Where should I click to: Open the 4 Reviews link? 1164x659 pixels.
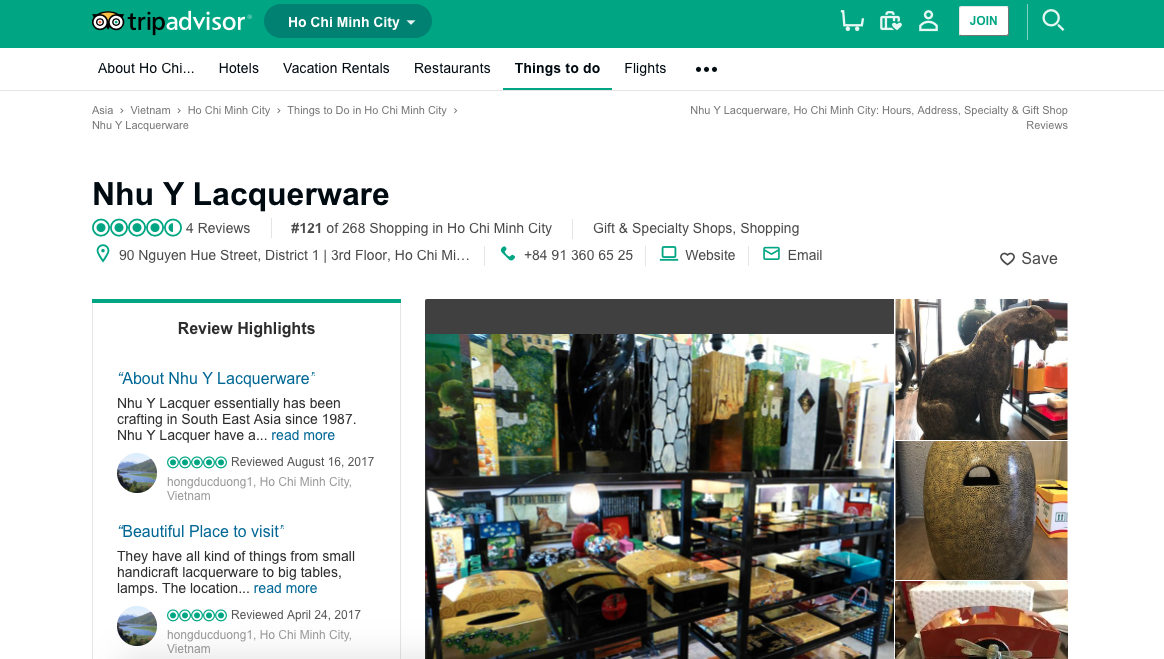[218, 228]
